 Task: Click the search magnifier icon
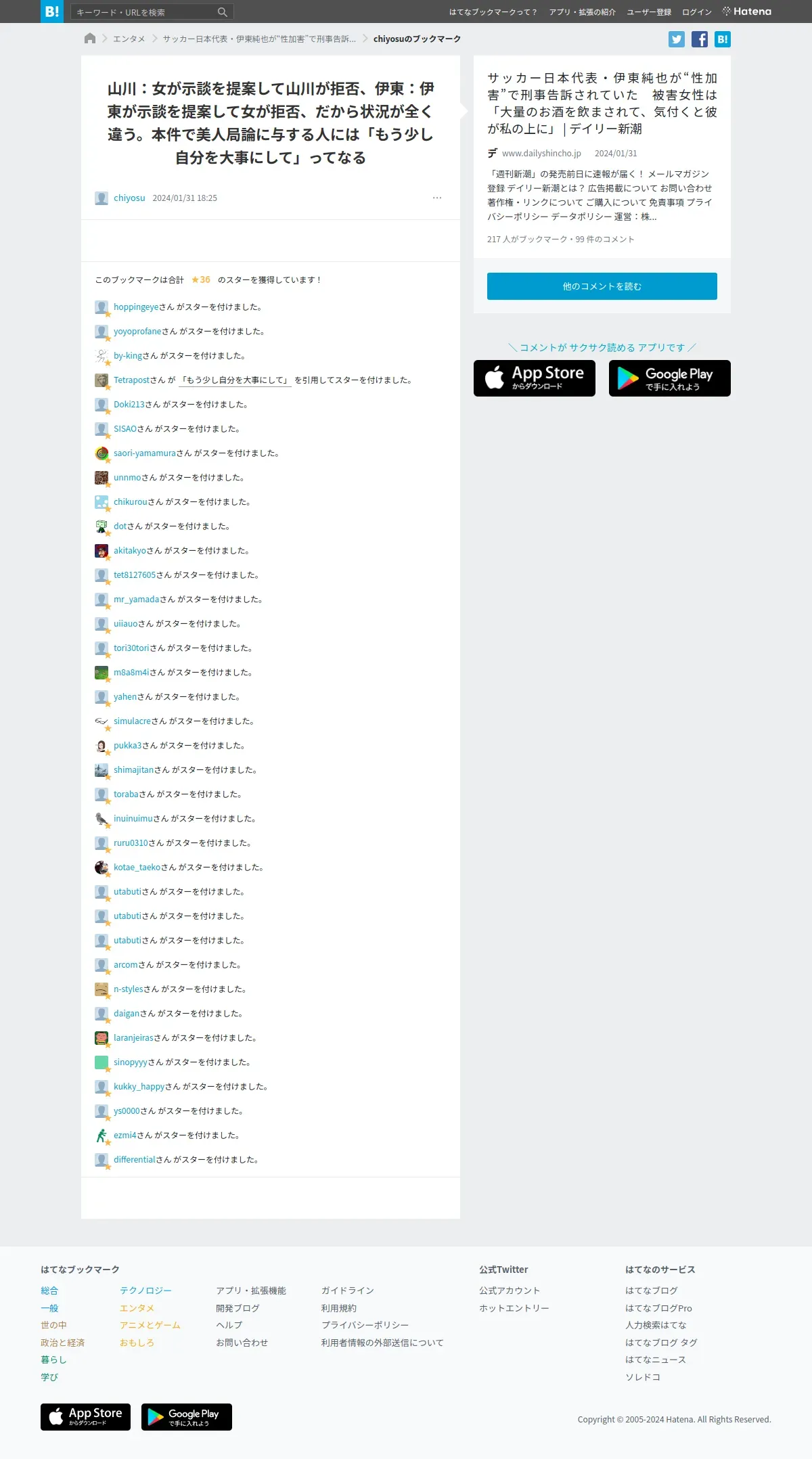pyautogui.click(x=223, y=12)
